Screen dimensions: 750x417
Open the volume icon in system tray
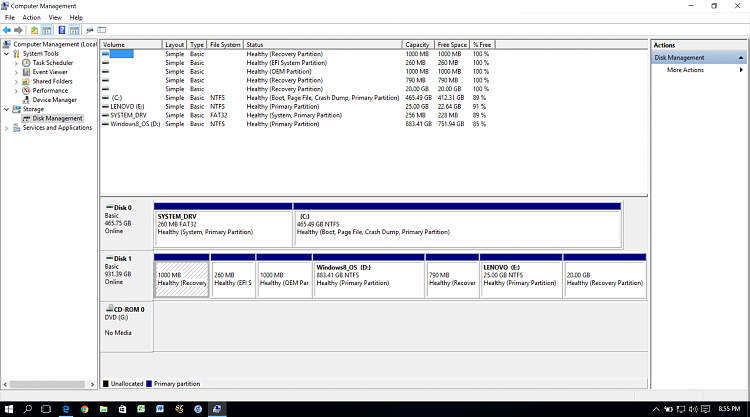[693, 409]
